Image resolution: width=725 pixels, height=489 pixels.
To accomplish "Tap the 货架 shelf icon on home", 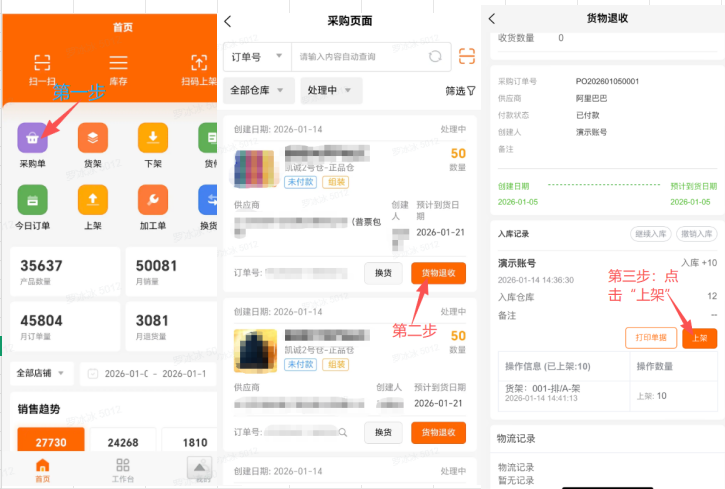I will [x=92, y=138].
